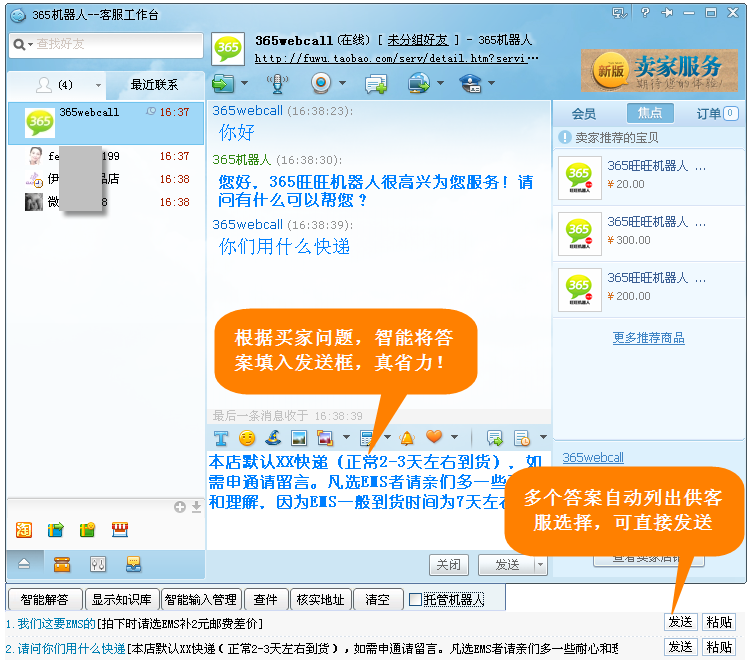Click the add to group chat icon

click(376, 84)
